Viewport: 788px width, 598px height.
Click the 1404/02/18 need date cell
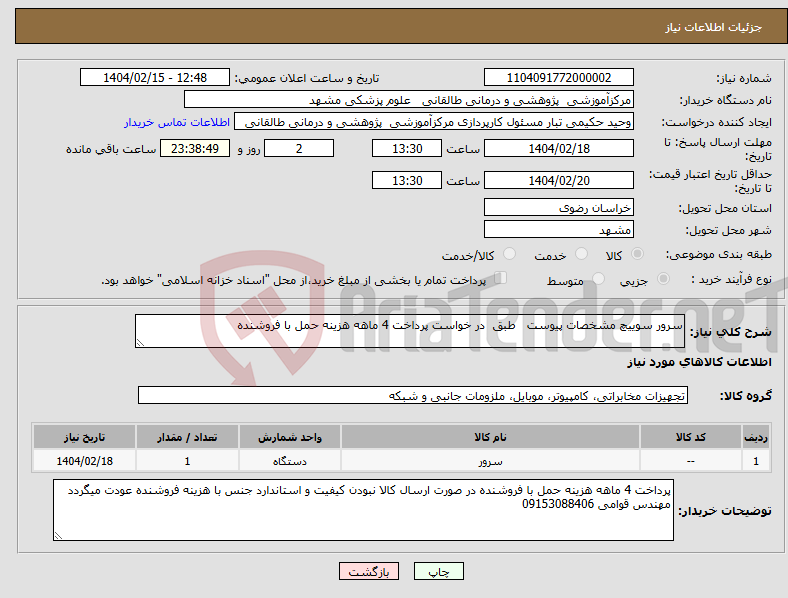click(x=84, y=461)
